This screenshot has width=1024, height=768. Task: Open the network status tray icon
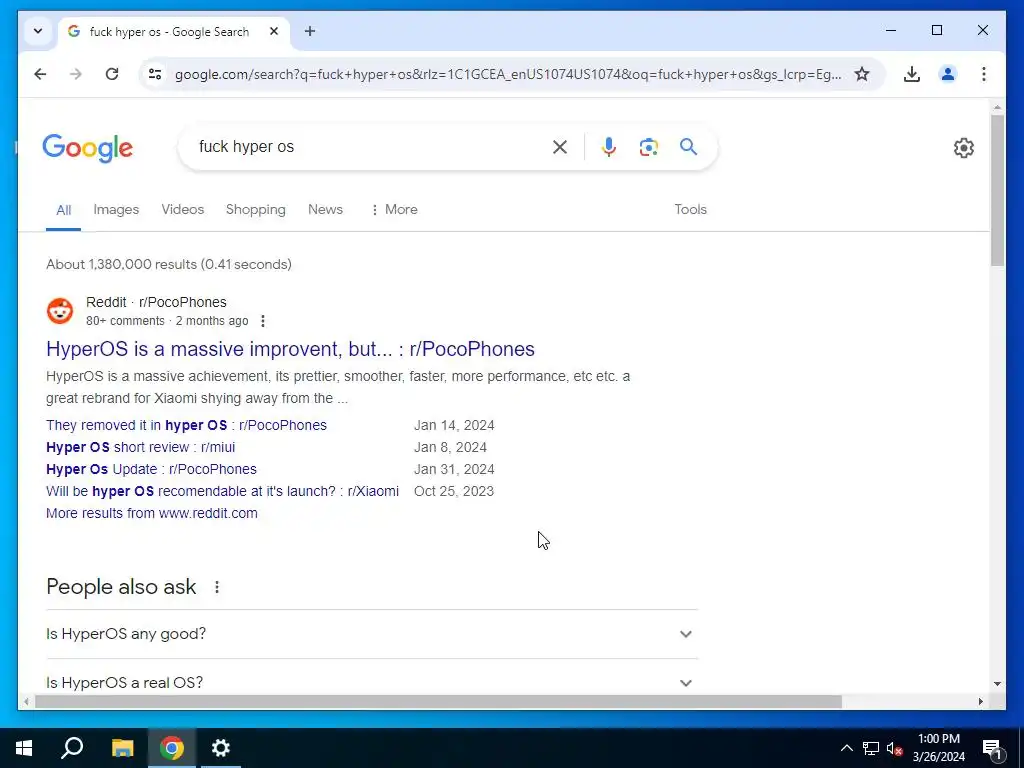tap(871, 748)
